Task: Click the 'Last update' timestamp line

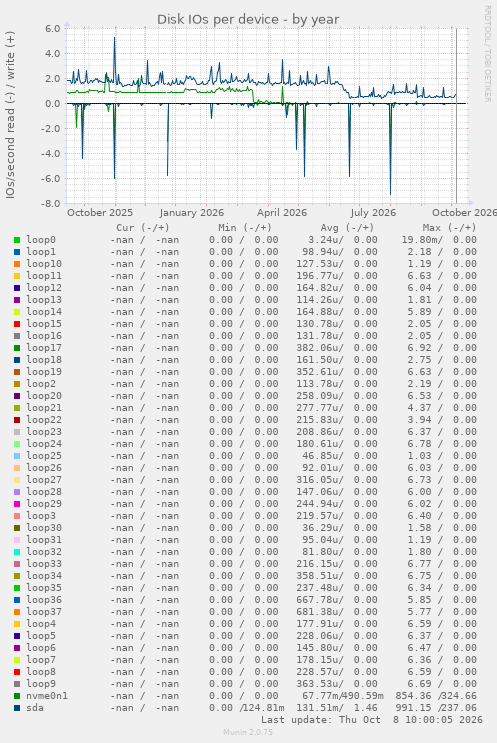Action: point(372,720)
